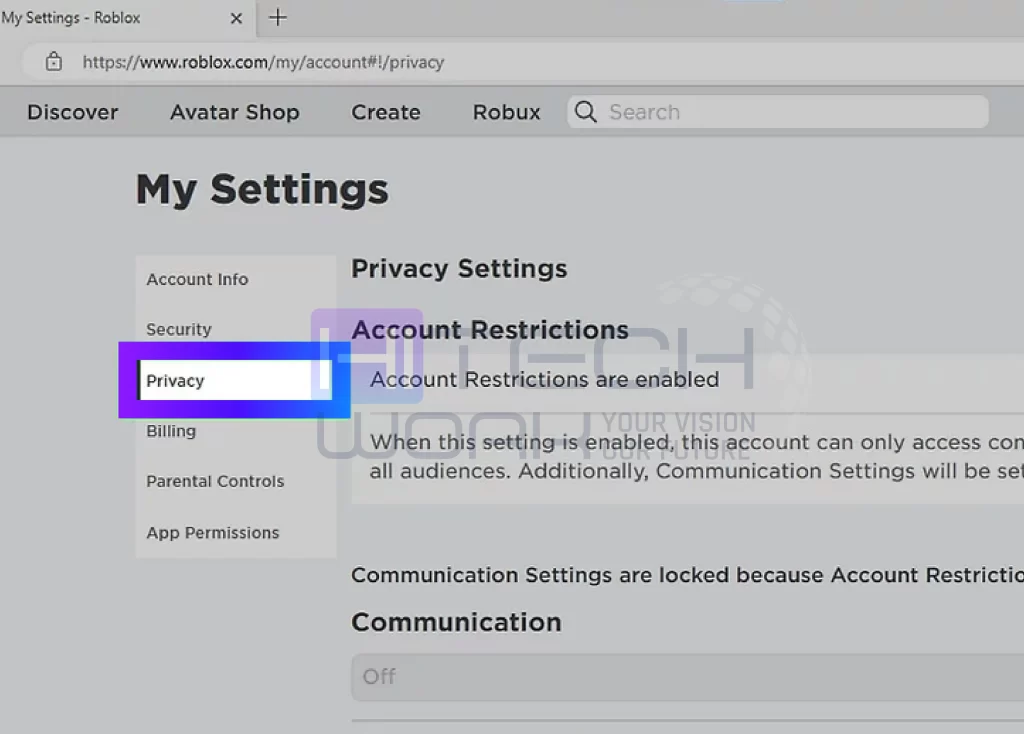Image resolution: width=1024 pixels, height=734 pixels.
Task: Open App Permissions settings
Action: click(212, 533)
